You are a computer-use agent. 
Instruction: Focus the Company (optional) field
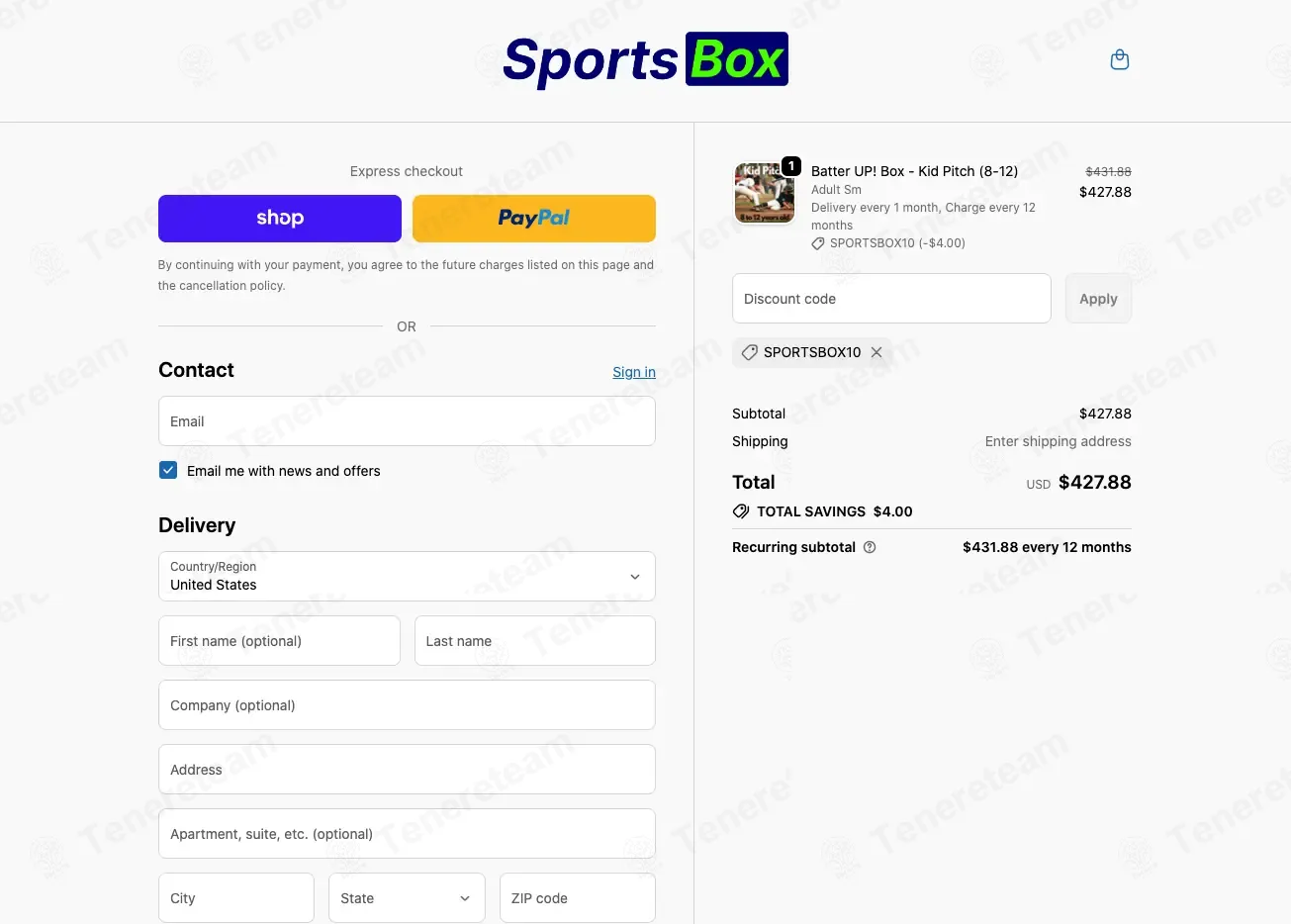[x=407, y=705]
